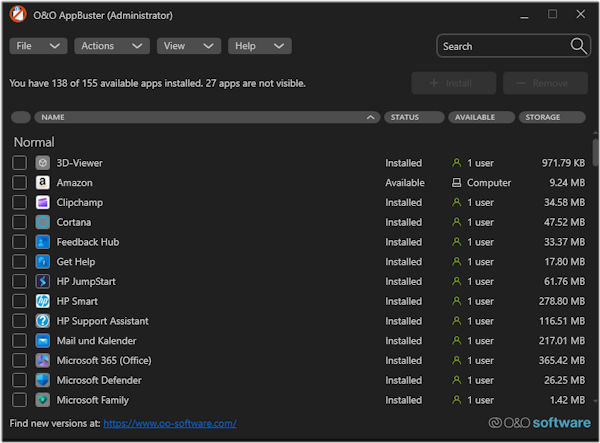Screen dimensions: 600x443
Task: Click the HP Smart app icon
Action: point(42,301)
